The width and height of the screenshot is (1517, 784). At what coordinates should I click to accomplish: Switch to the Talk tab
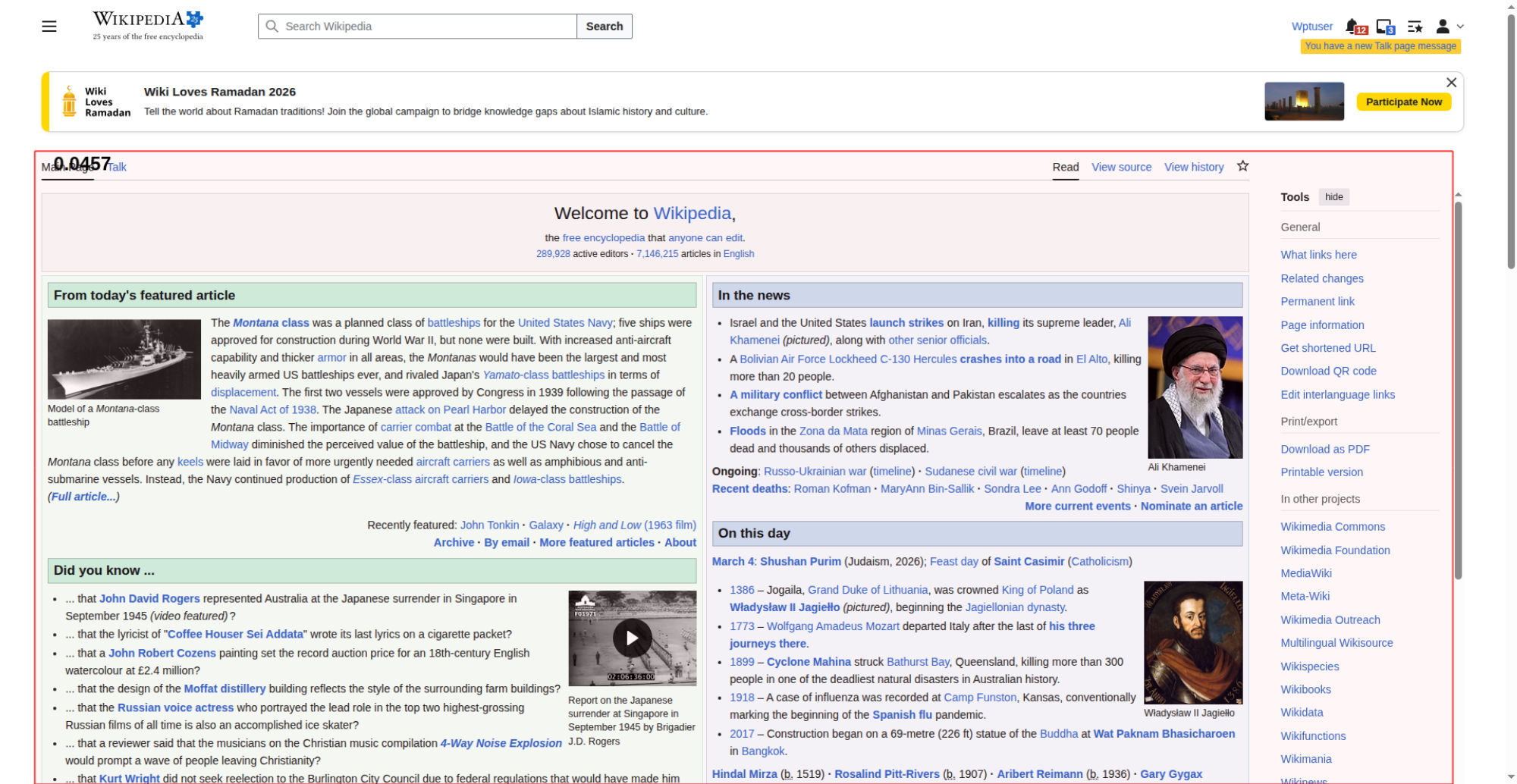pos(118,167)
